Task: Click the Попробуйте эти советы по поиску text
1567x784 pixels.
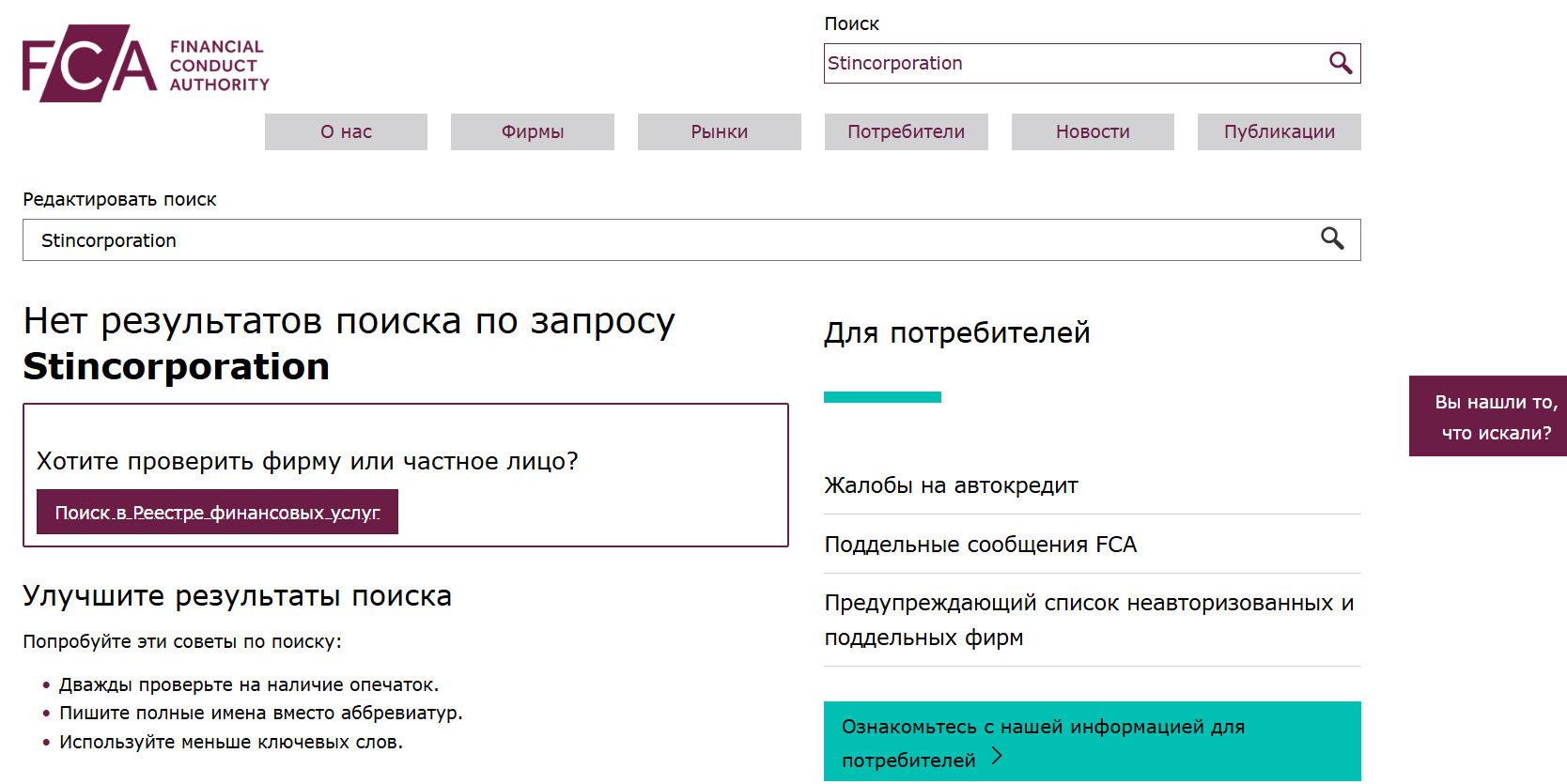Action: [182, 641]
